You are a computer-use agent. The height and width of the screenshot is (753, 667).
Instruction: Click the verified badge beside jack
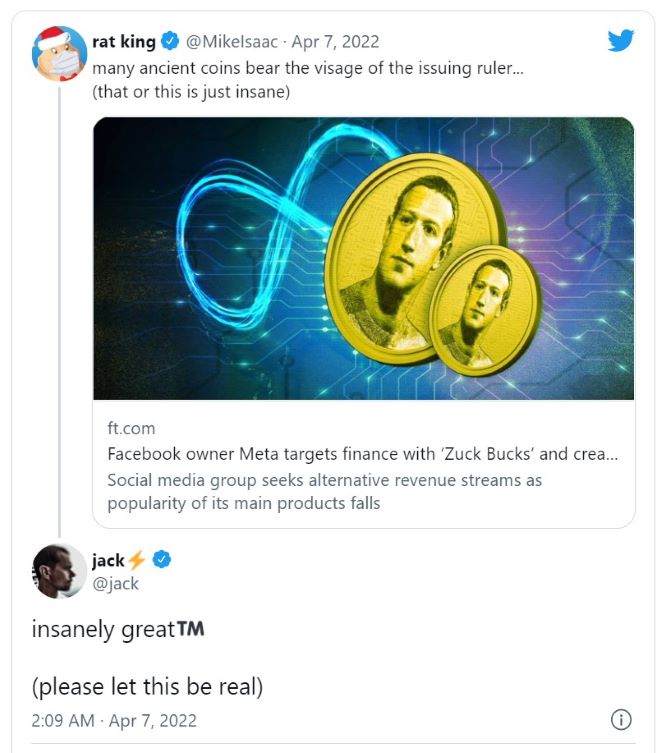click(x=161, y=560)
